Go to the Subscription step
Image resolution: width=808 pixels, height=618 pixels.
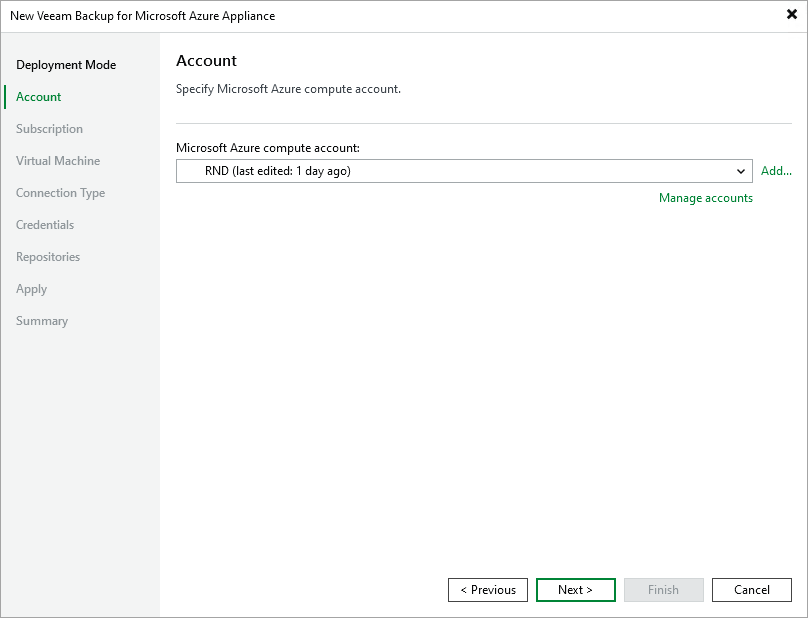49,129
